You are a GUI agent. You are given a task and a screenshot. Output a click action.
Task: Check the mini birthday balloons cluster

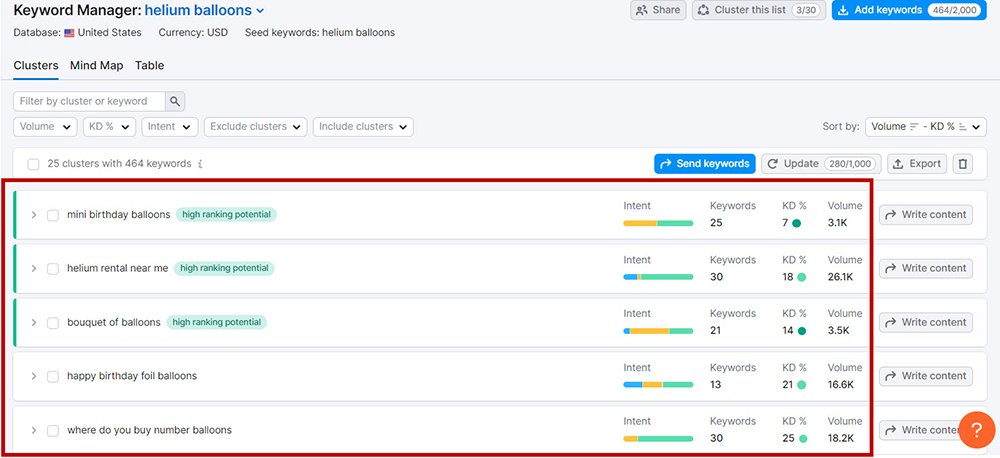tap(53, 215)
